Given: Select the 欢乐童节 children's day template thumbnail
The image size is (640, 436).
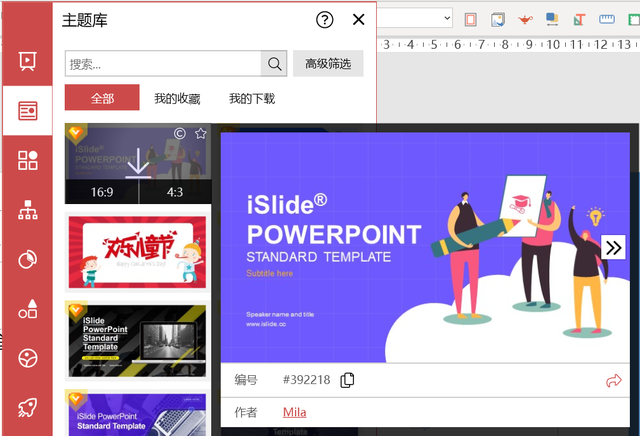Looking at the screenshot, I should [x=138, y=252].
